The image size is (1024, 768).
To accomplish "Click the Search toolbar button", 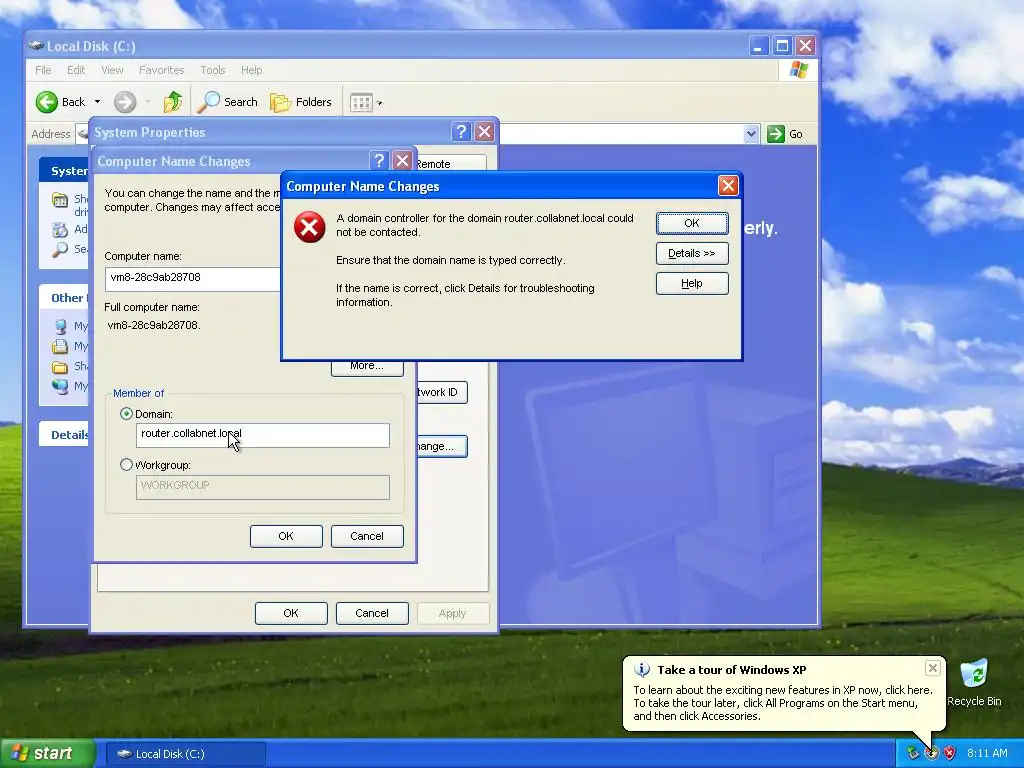I will 227,102.
